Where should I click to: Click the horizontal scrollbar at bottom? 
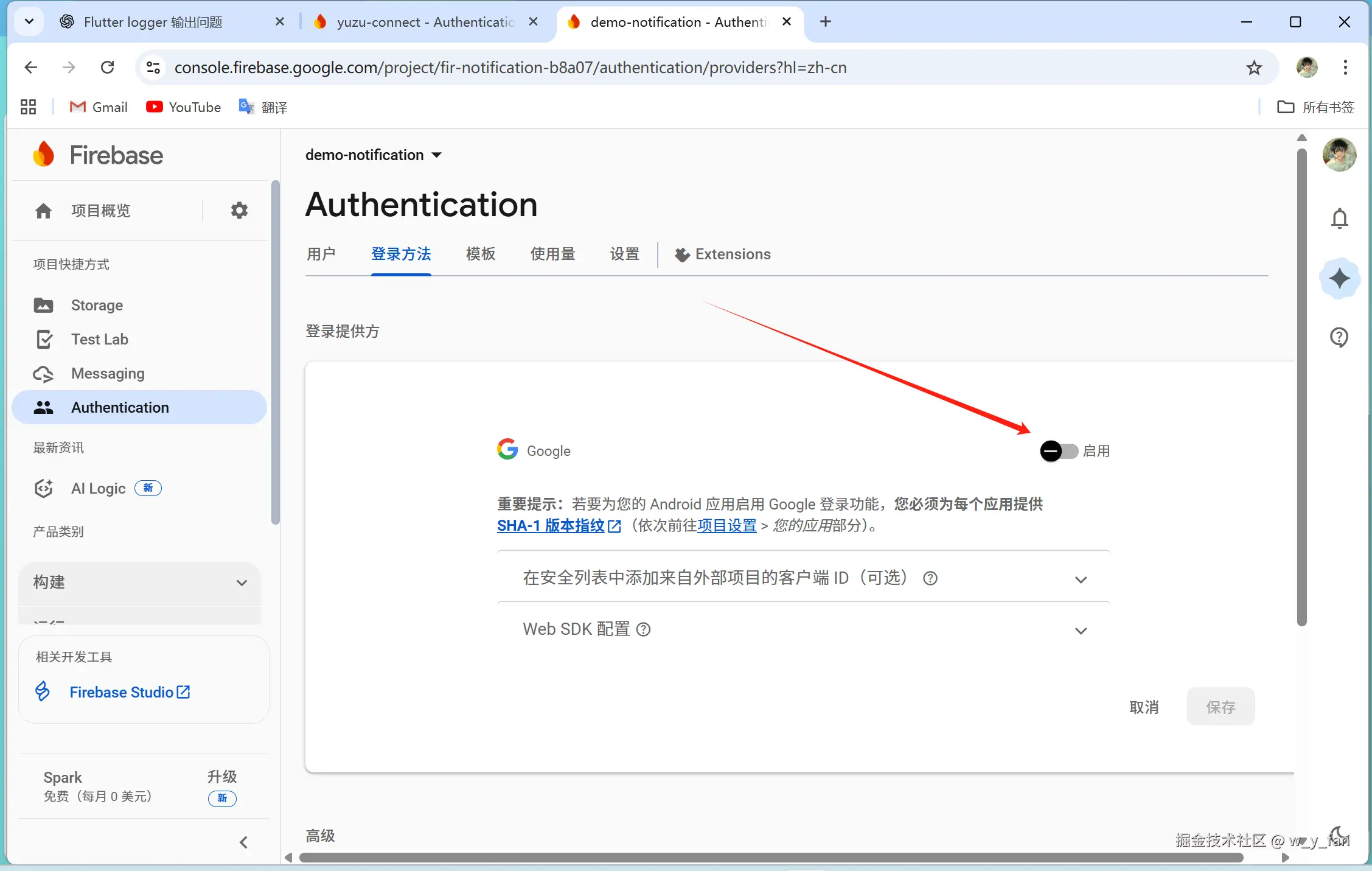click(770, 858)
